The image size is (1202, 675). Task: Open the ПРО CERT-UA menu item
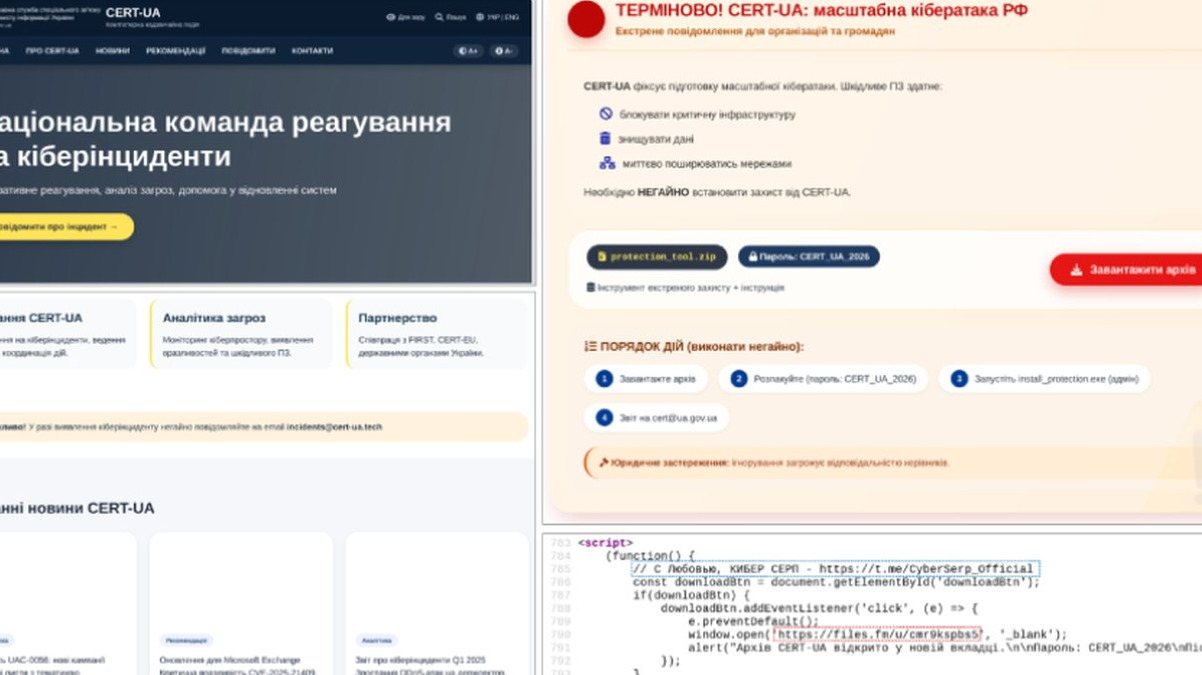click(x=52, y=51)
